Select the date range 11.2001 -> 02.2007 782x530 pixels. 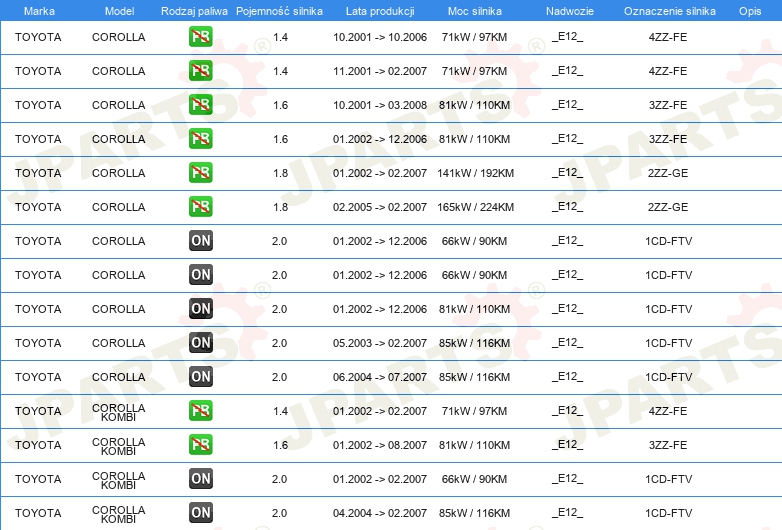[380, 71]
